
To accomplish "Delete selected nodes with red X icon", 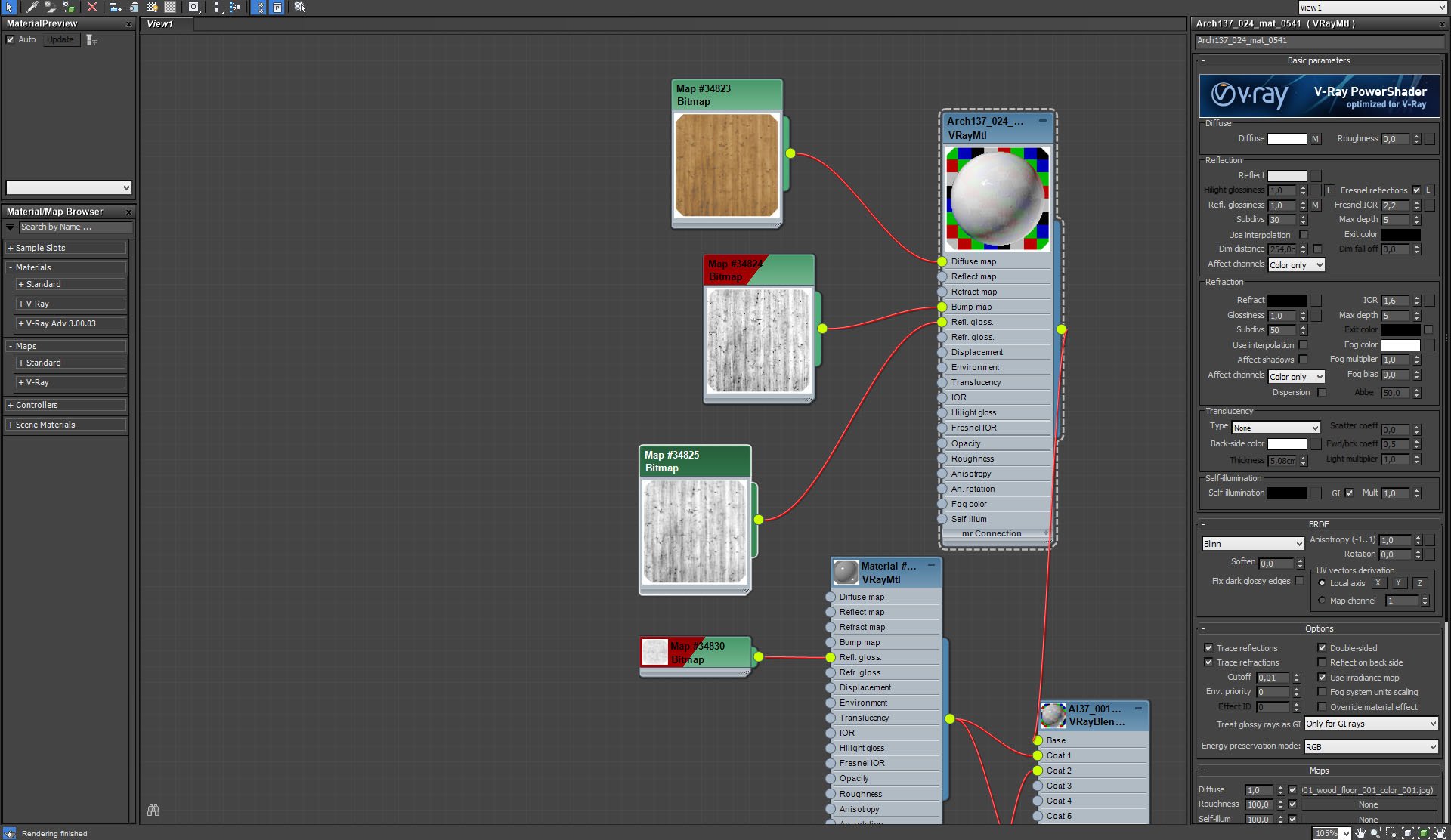I will [x=92, y=7].
